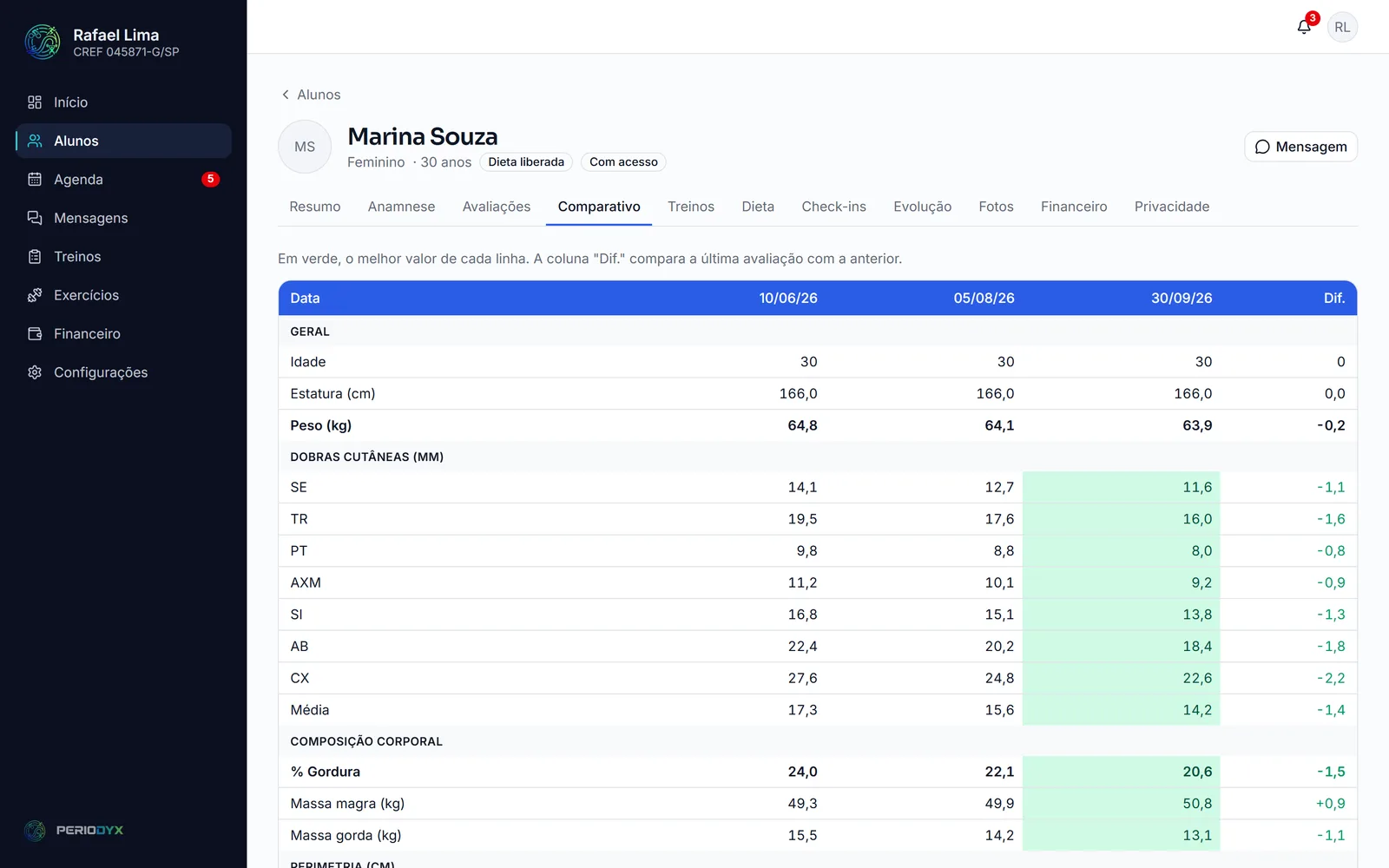This screenshot has height=868, width=1389.
Task: Click the Mensagem button
Action: pyautogui.click(x=1300, y=147)
